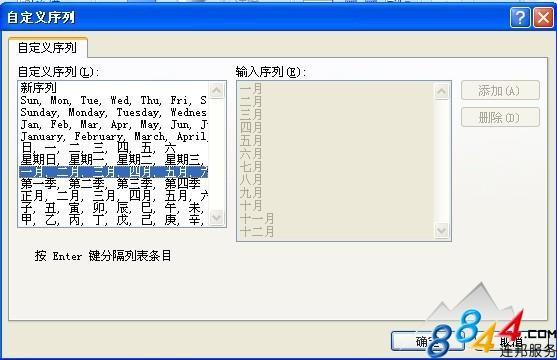This screenshot has width=557, height=360.
Task: Select the 星期日, 星期一 list entry
Action: point(113,160)
